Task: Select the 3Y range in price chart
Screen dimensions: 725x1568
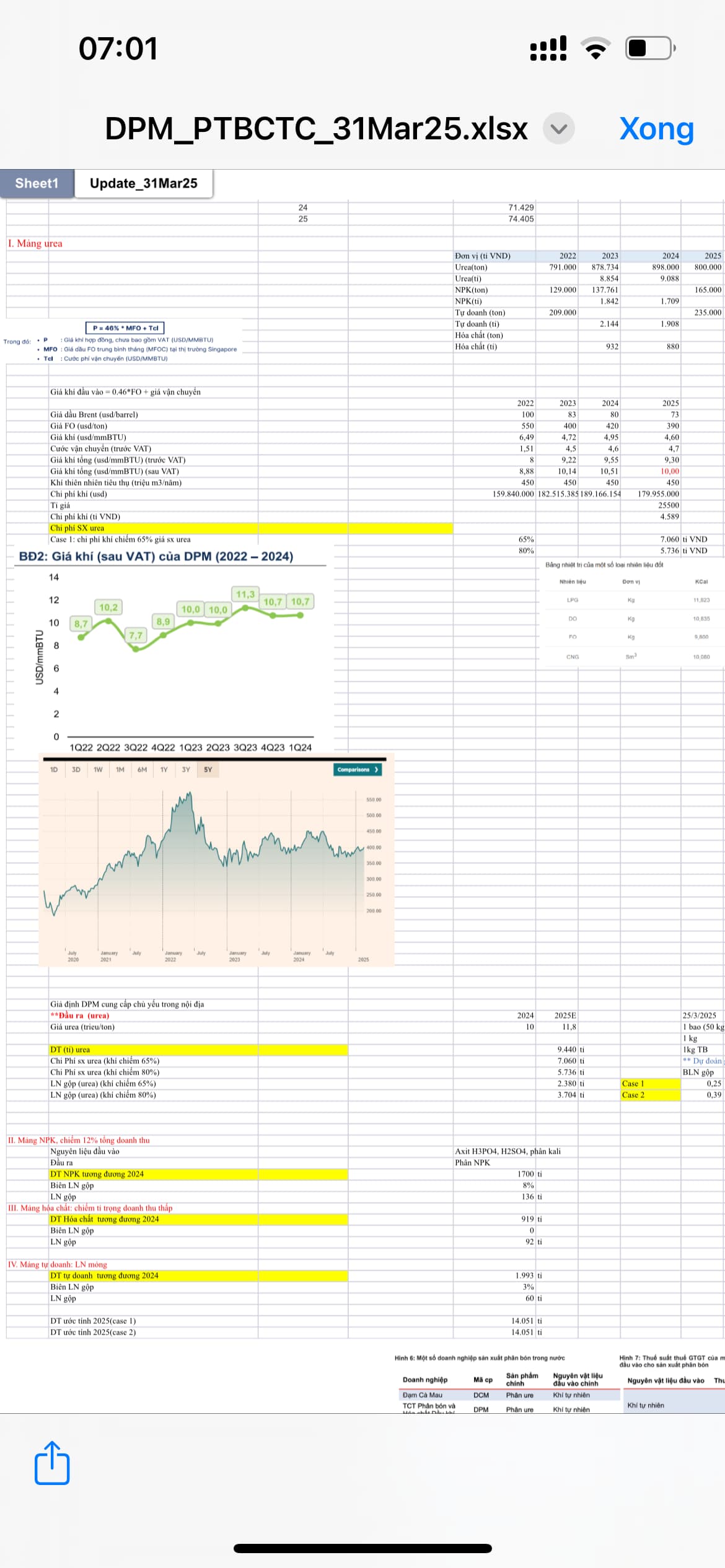Action: (186, 770)
